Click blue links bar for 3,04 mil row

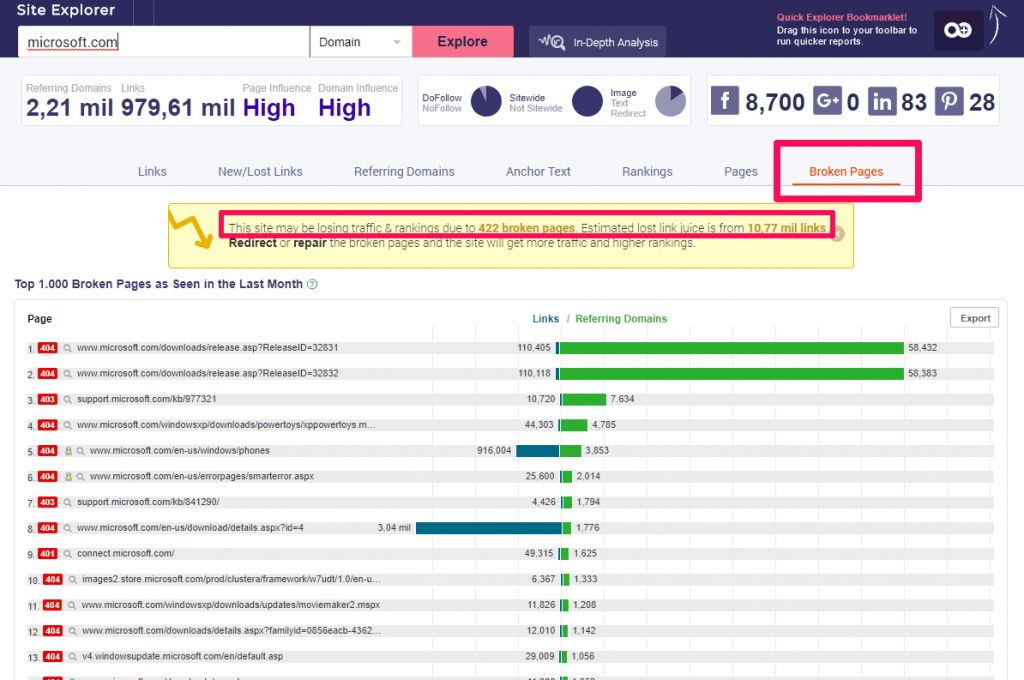click(x=488, y=528)
